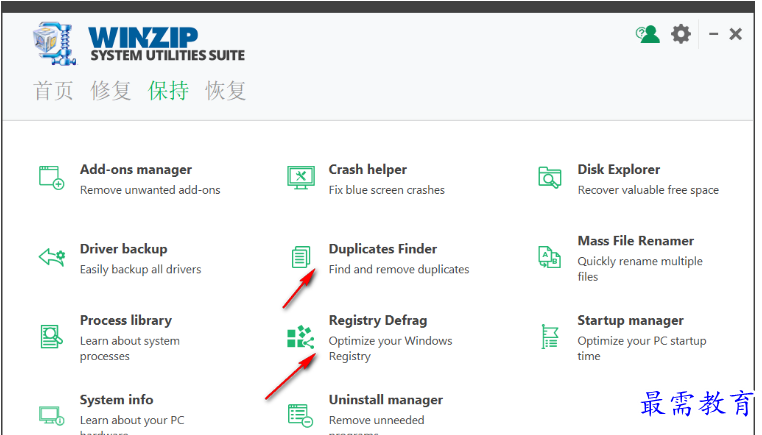Click the Registry Defrag title
The image size is (762, 435).
coord(378,320)
